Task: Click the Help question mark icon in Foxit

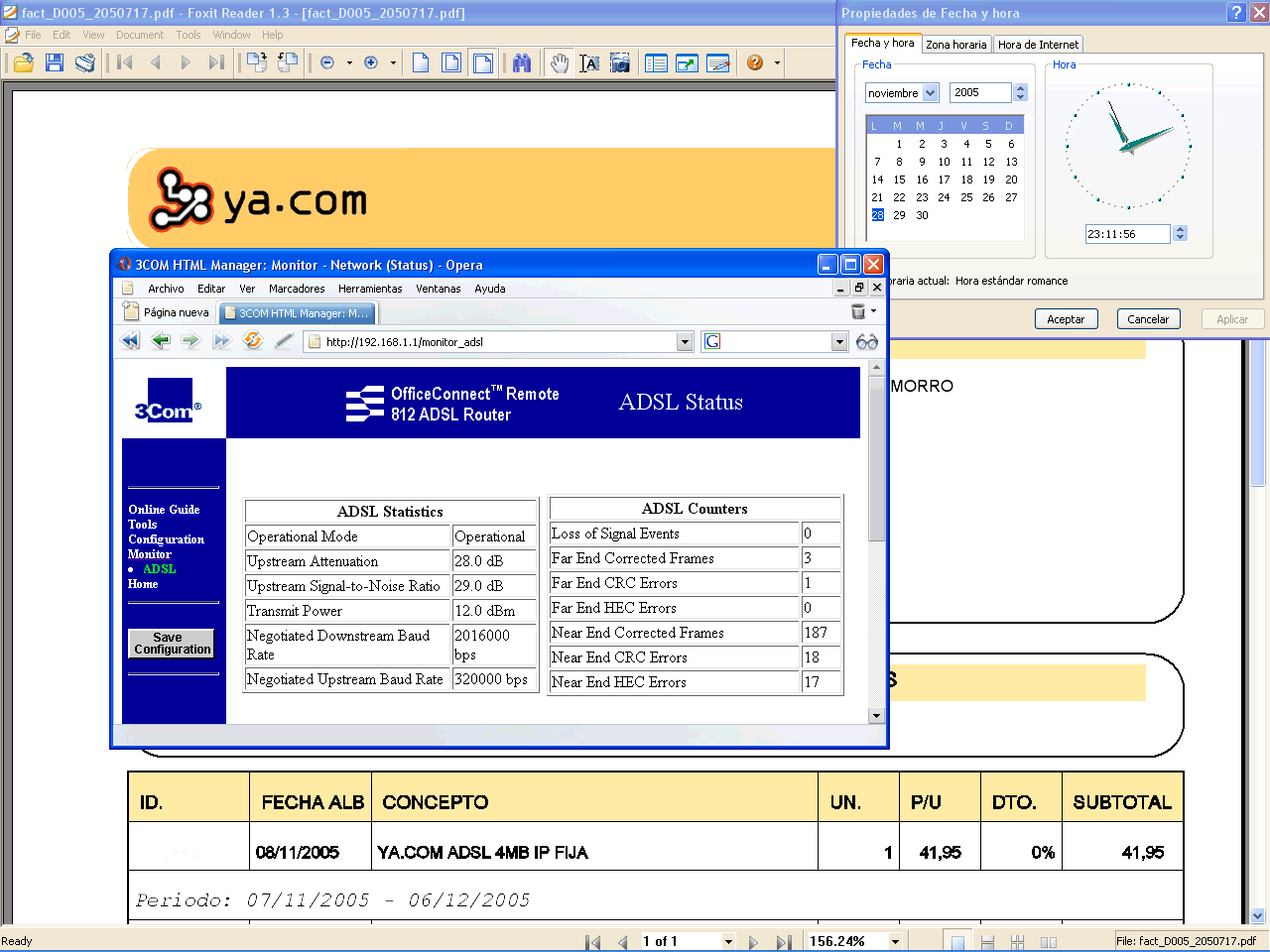Action: point(755,62)
